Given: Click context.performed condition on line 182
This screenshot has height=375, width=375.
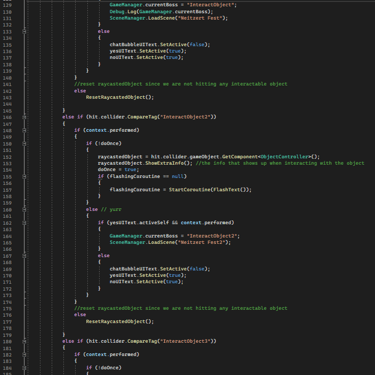Looking at the screenshot, I should (x=111, y=354).
